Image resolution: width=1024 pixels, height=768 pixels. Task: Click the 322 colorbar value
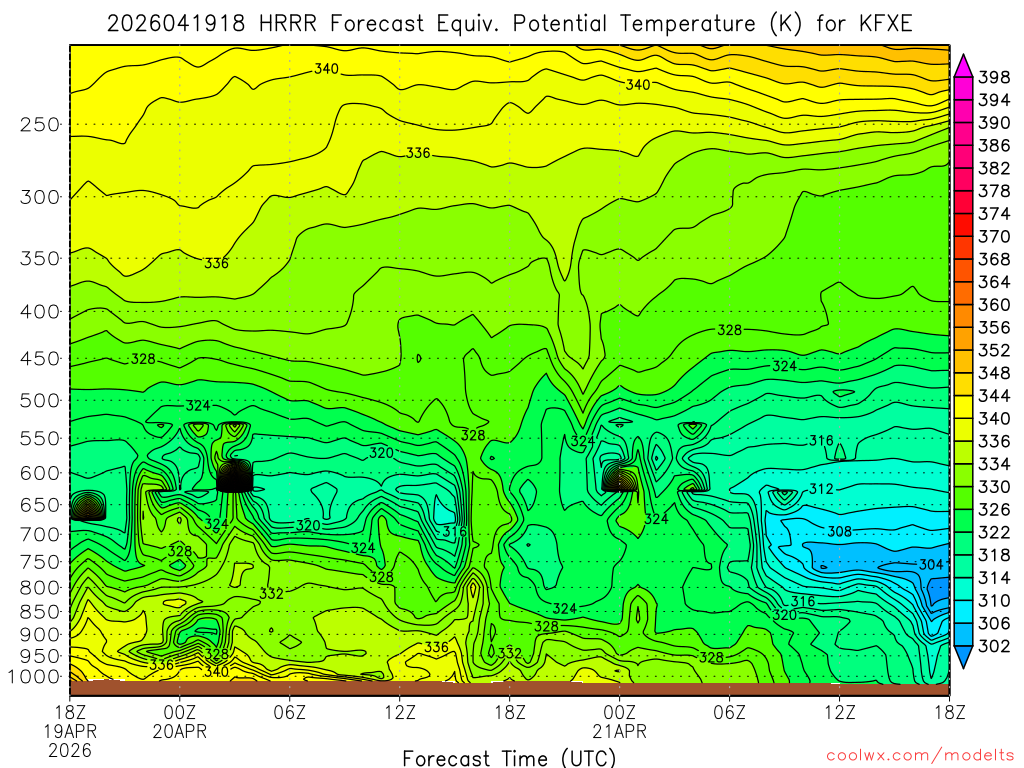pyautogui.click(x=994, y=532)
